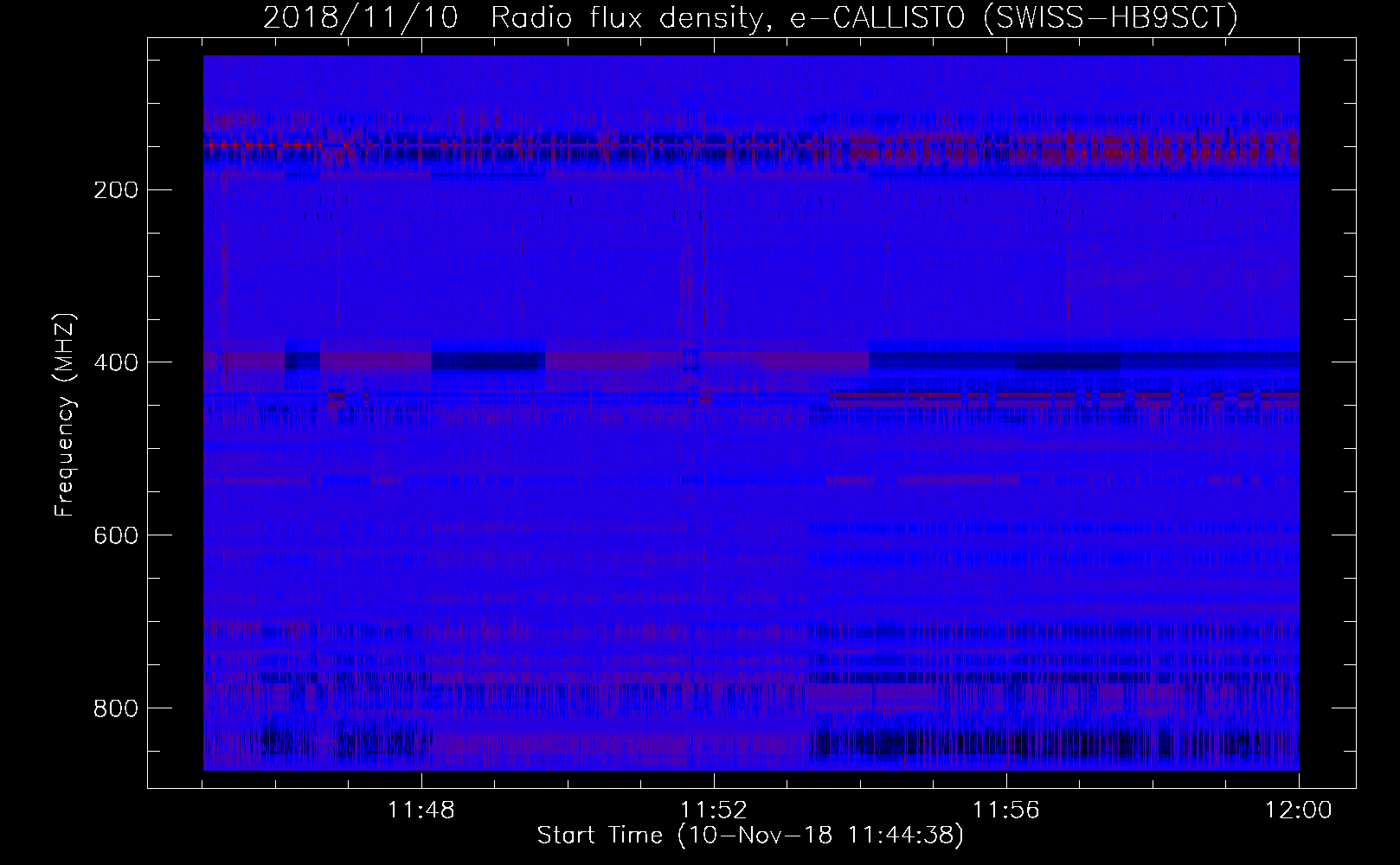Click the 12:00 time tick label
Screen dimensions: 1400x865
tap(1299, 811)
